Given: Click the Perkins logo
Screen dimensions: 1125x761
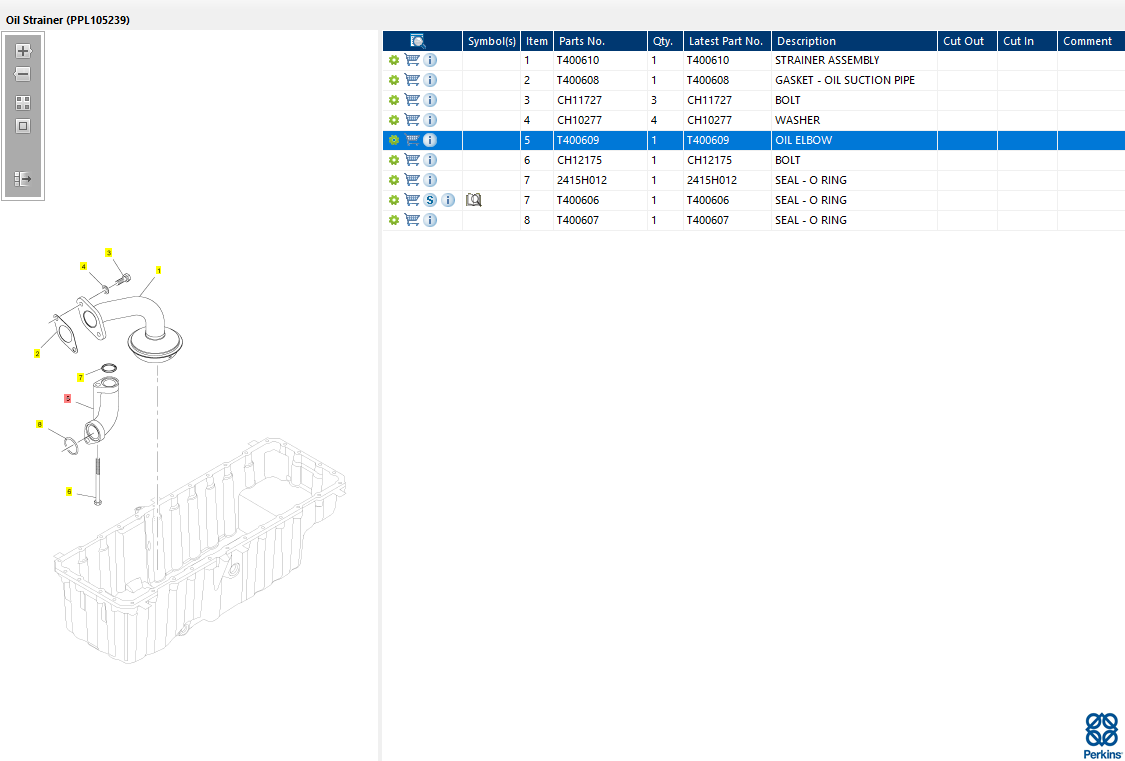Looking at the screenshot, I should click(x=1101, y=735).
